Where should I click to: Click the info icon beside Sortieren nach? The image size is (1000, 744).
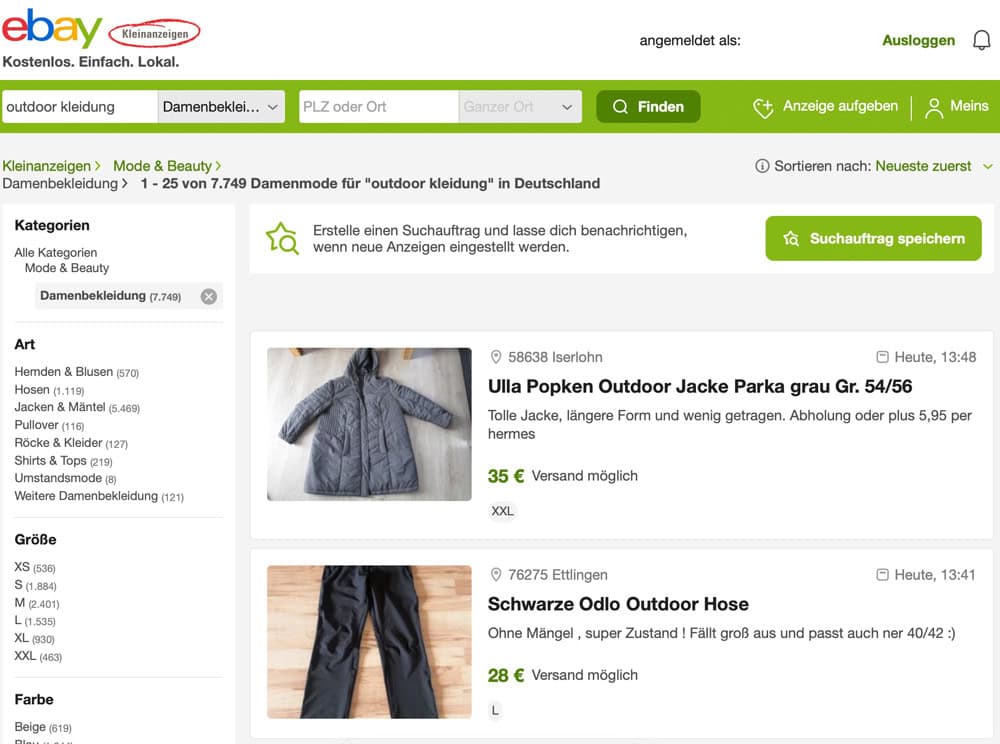(761, 166)
